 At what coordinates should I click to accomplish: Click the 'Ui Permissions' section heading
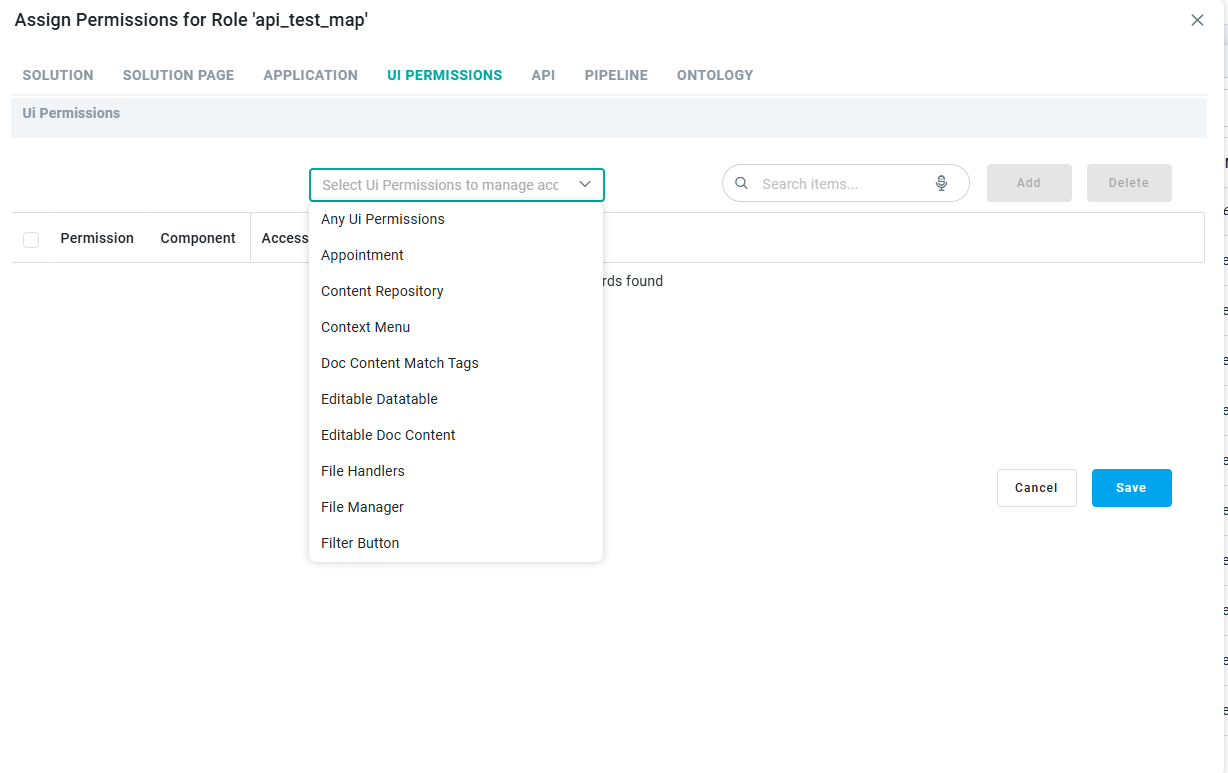point(71,113)
